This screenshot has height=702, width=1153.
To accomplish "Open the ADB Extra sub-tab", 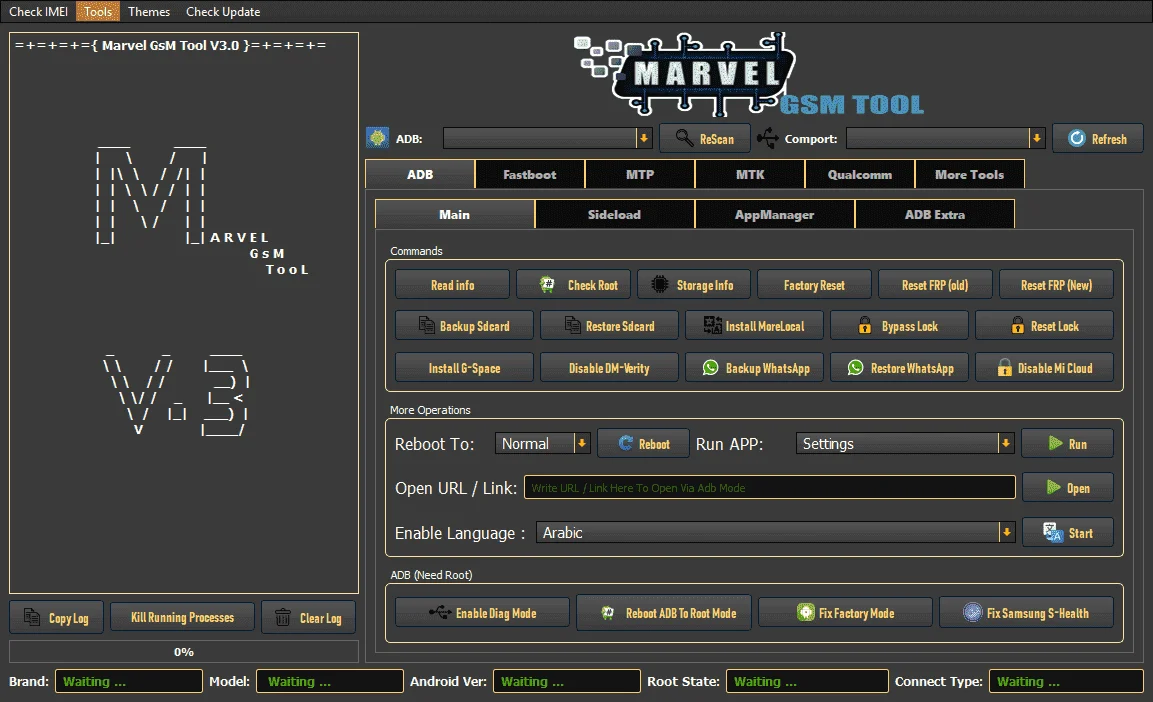I will 935,215.
